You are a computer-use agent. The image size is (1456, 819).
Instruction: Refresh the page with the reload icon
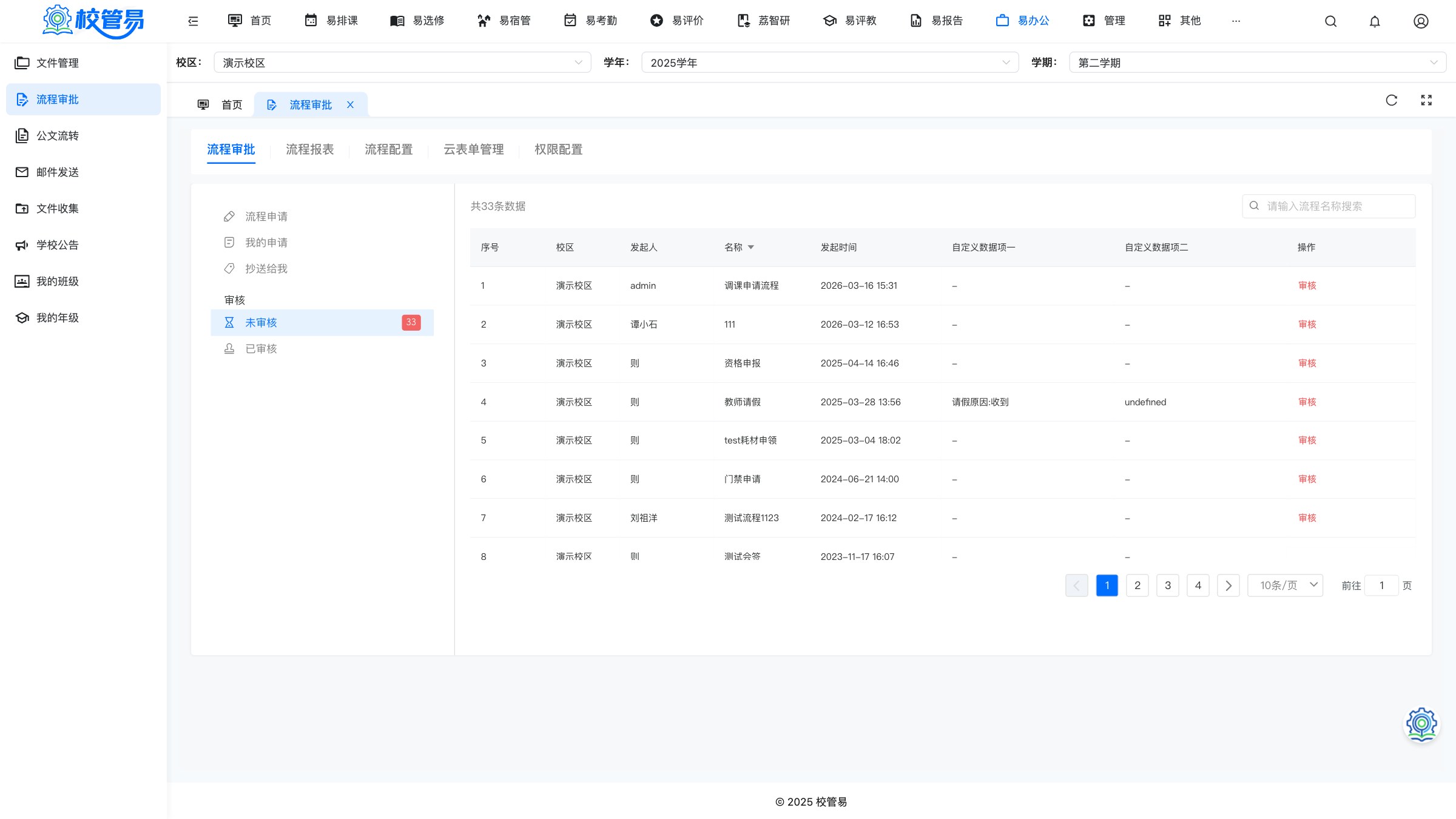(x=1392, y=100)
